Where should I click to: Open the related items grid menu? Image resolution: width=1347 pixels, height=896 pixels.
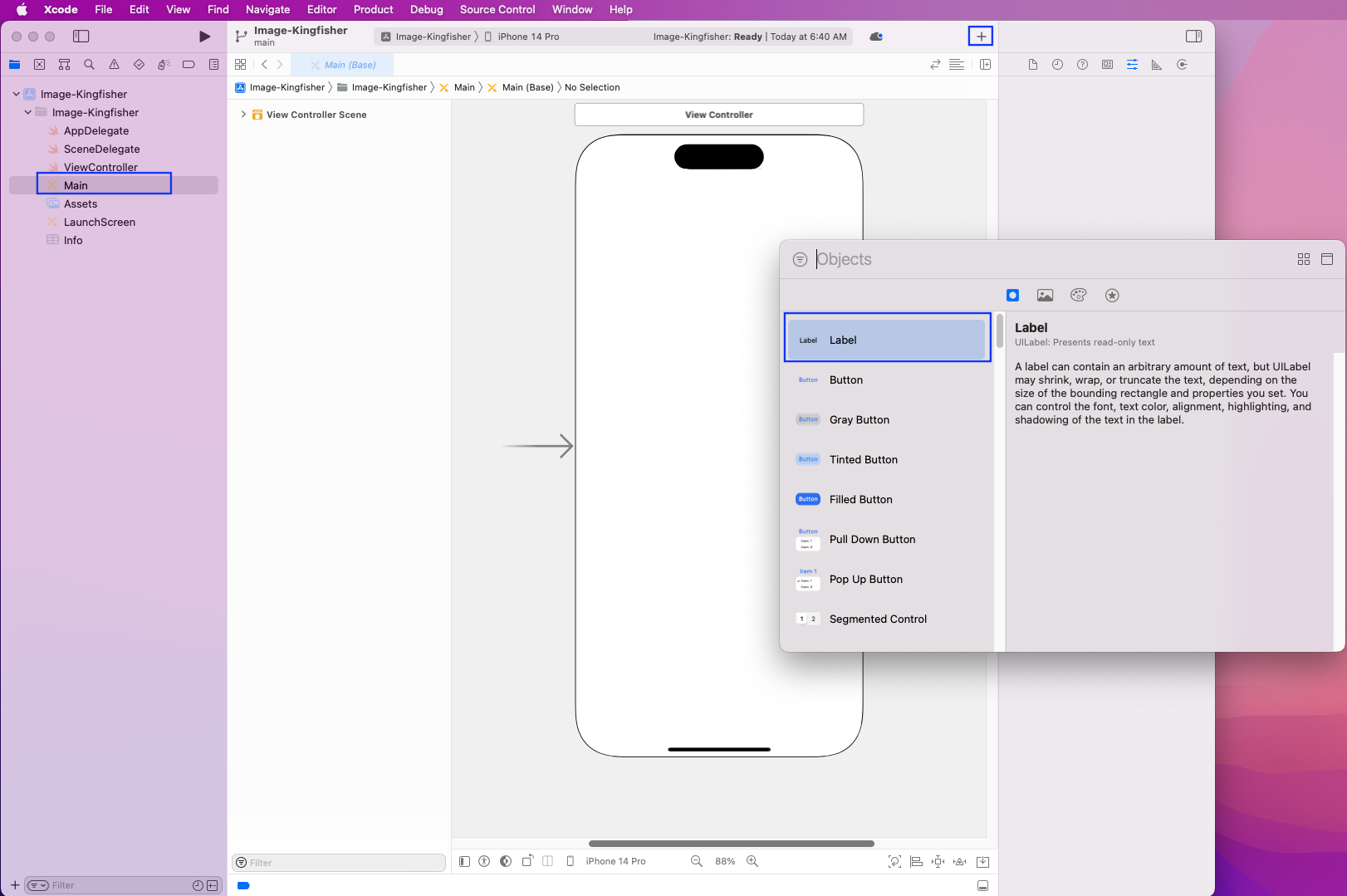point(241,65)
